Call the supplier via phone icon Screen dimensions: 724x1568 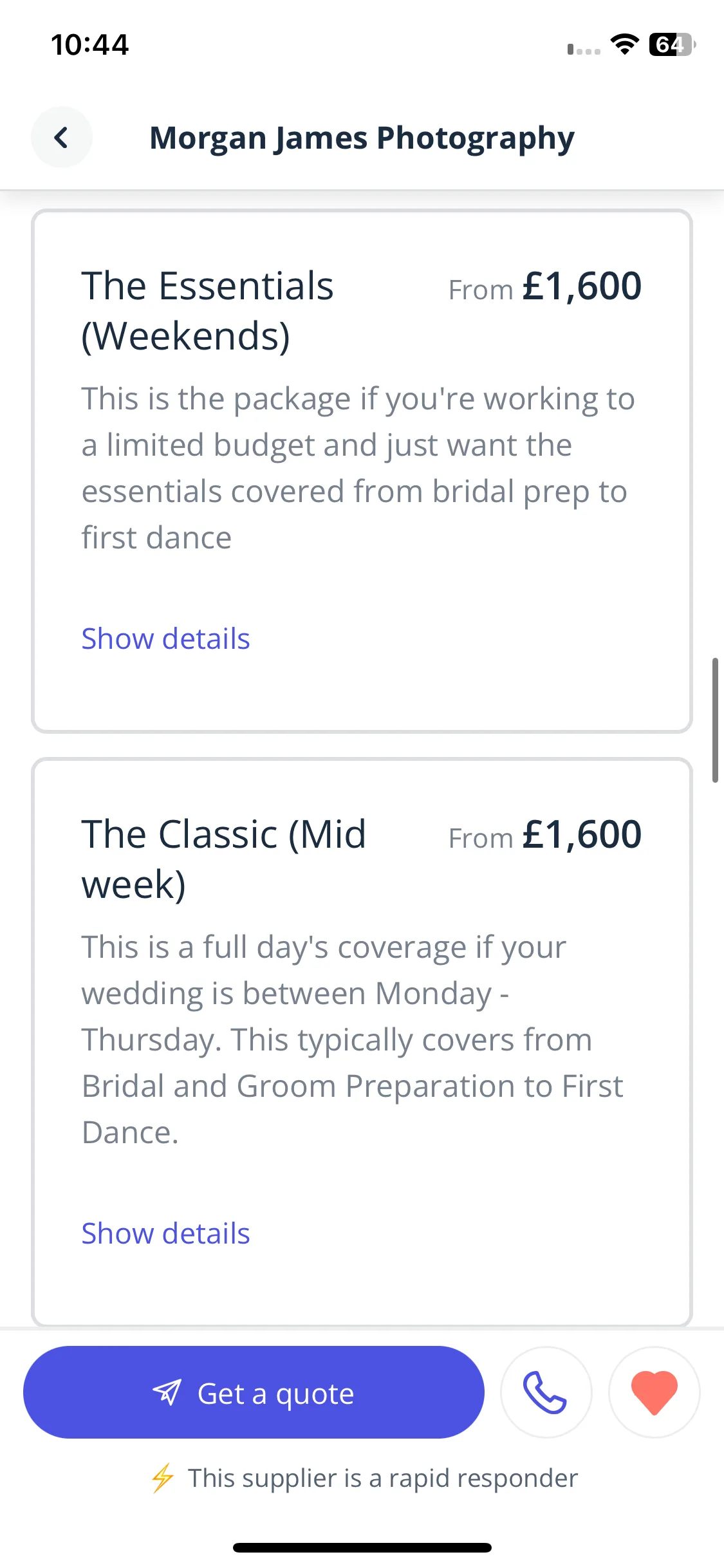tap(546, 1392)
